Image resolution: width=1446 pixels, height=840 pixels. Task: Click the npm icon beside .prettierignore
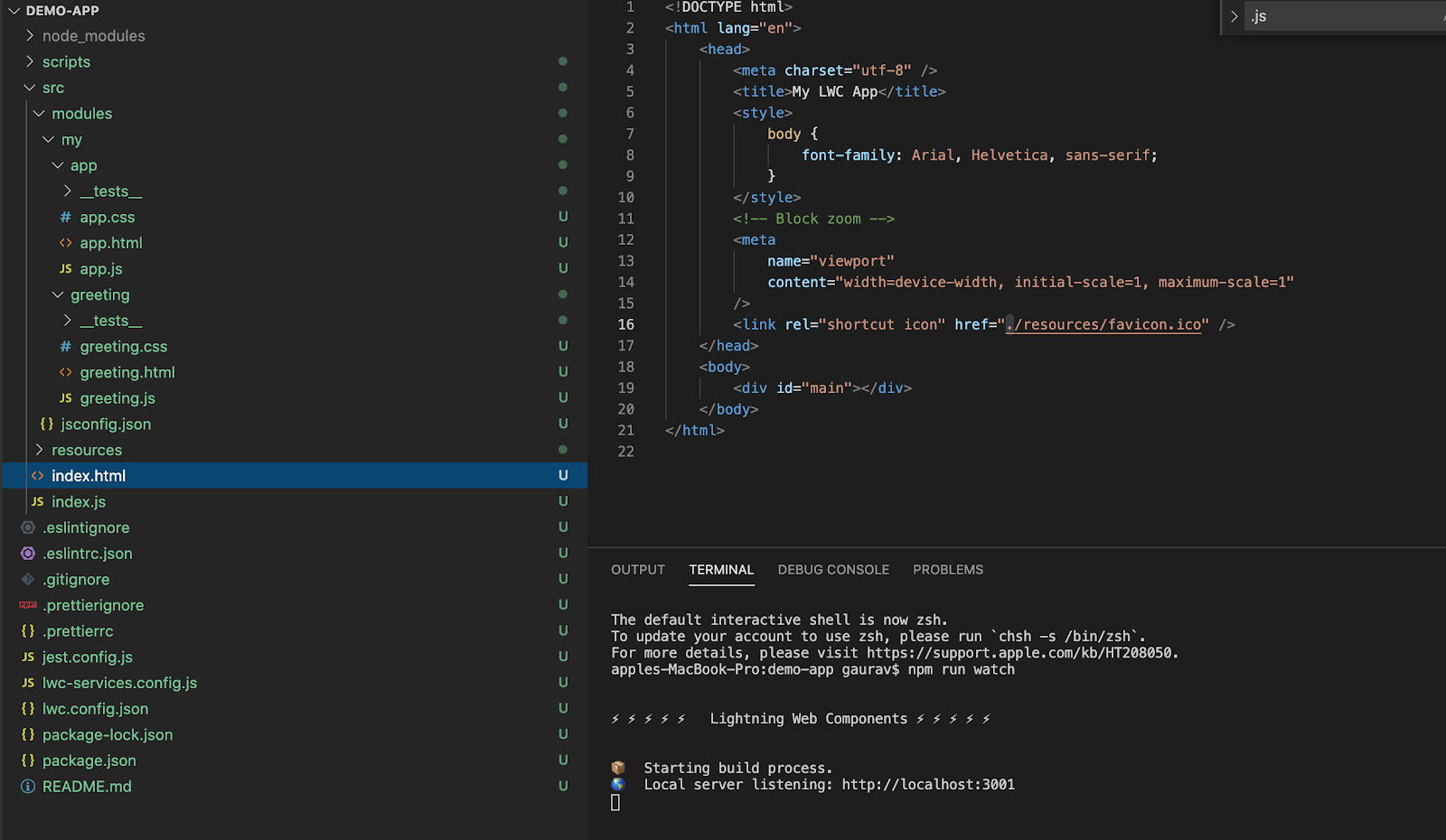coord(28,605)
